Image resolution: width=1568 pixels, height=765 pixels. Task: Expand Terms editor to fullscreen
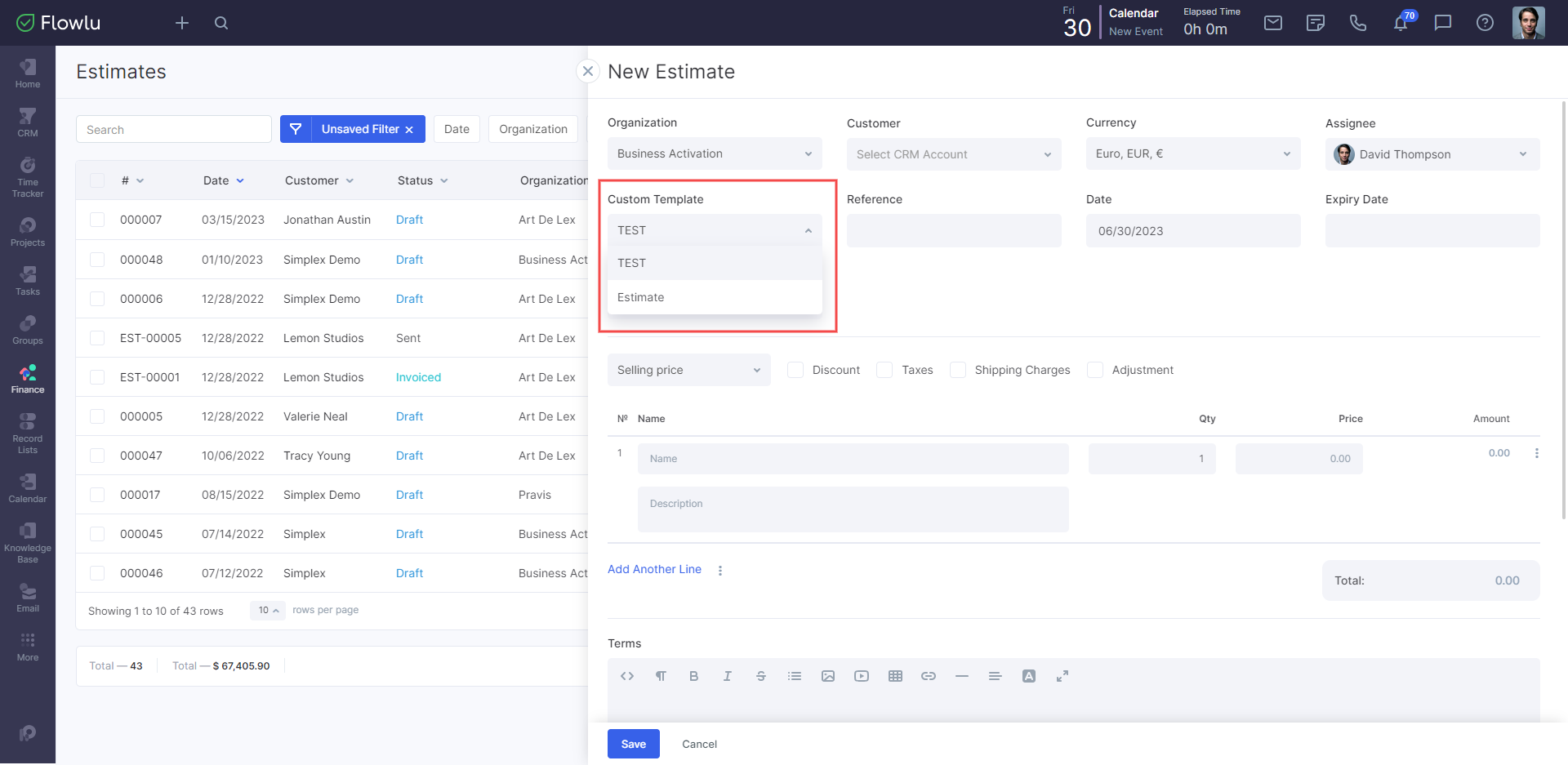tap(1062, 676)
